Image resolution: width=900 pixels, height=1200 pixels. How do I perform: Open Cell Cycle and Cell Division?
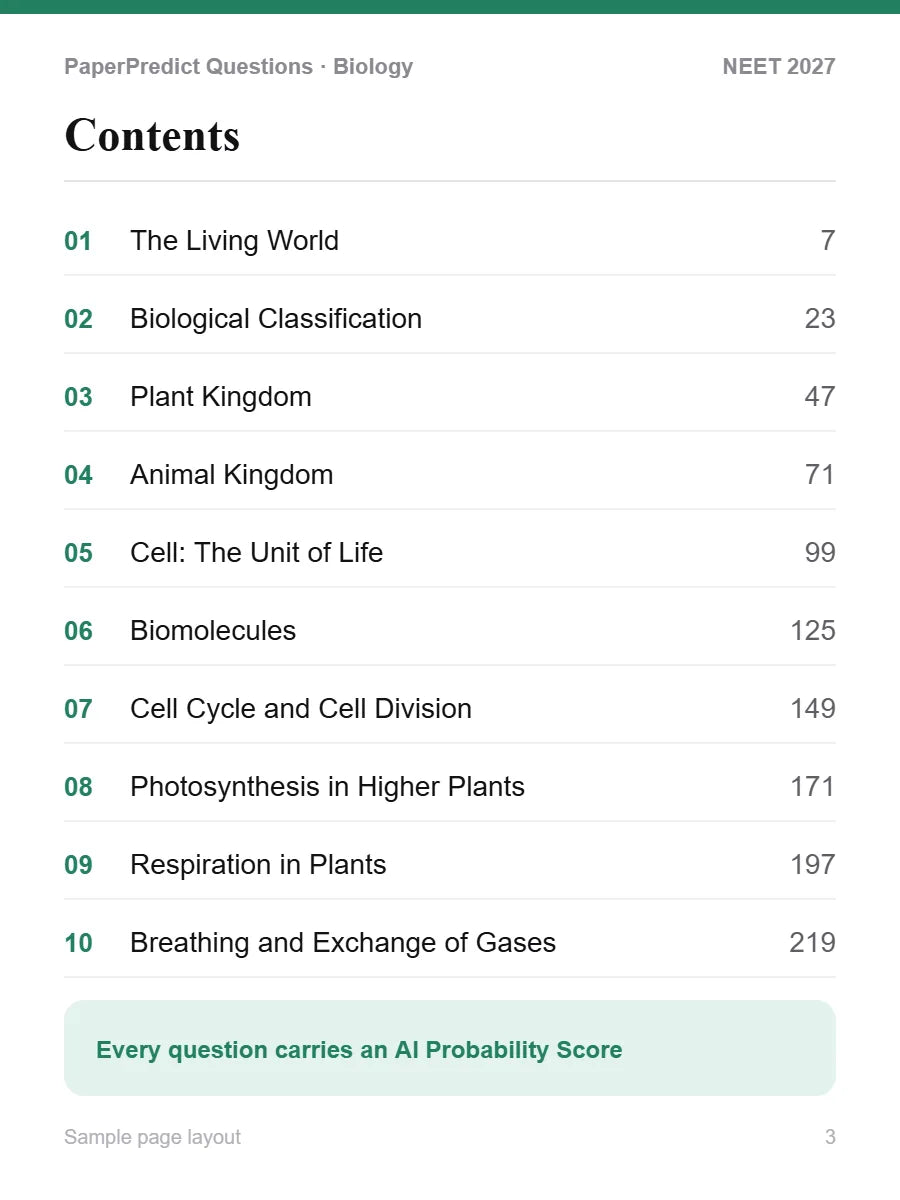[450, 709]
